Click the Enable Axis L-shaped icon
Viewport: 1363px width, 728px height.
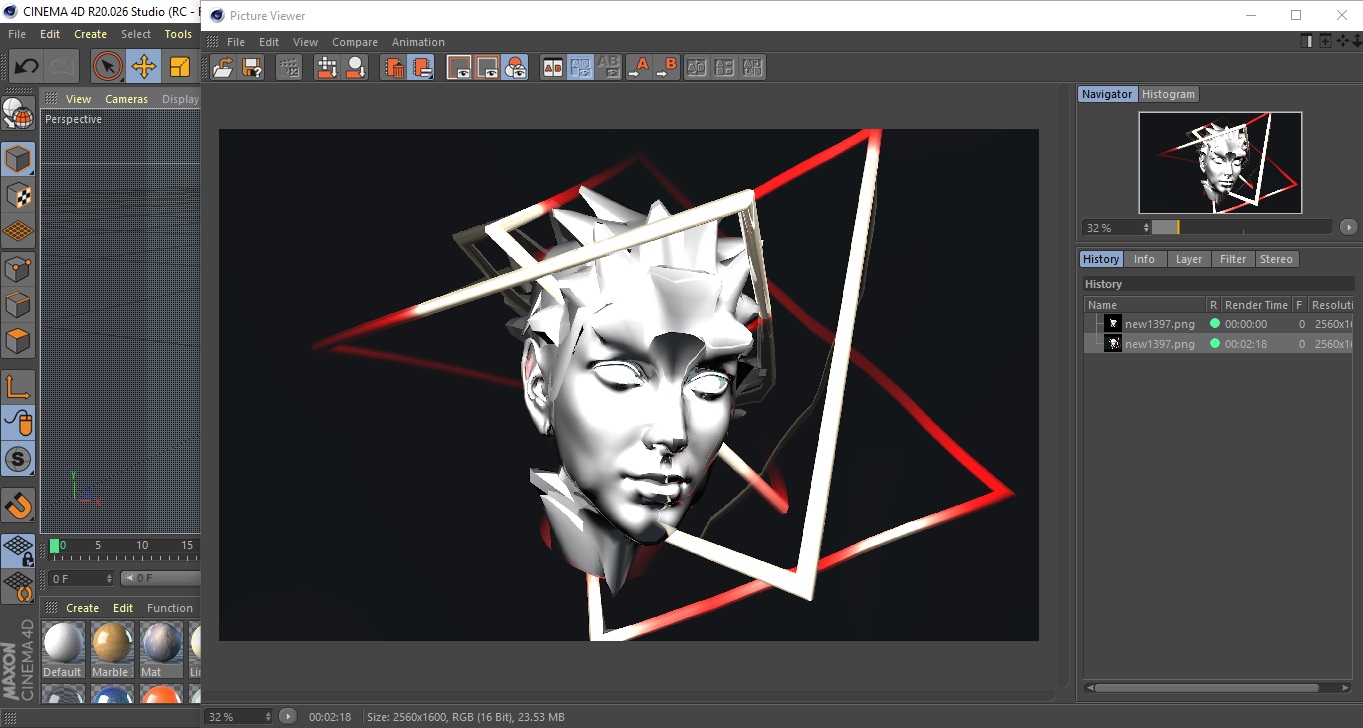18,386
